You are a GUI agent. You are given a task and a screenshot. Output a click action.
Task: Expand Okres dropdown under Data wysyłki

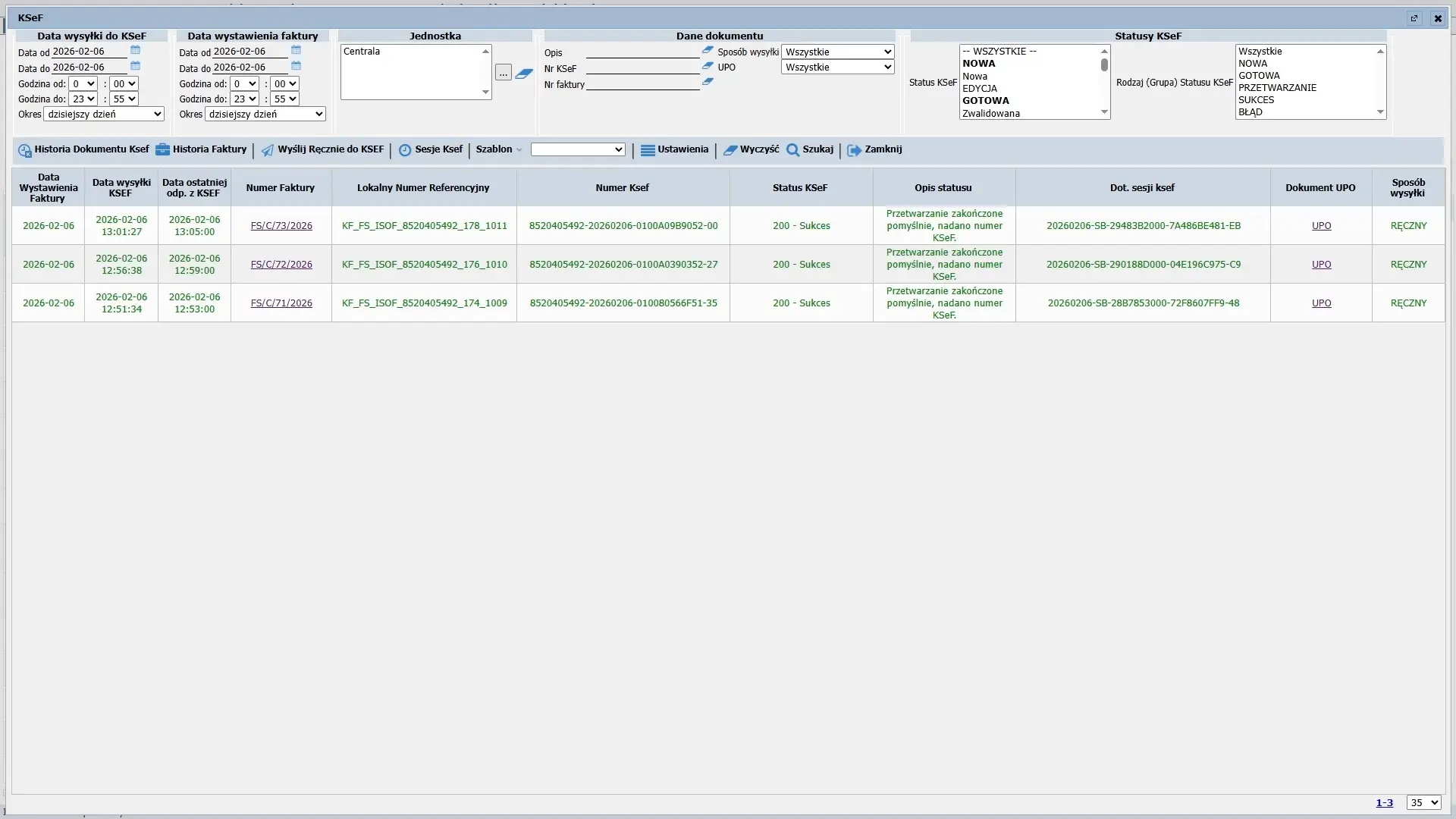point(104,115)
